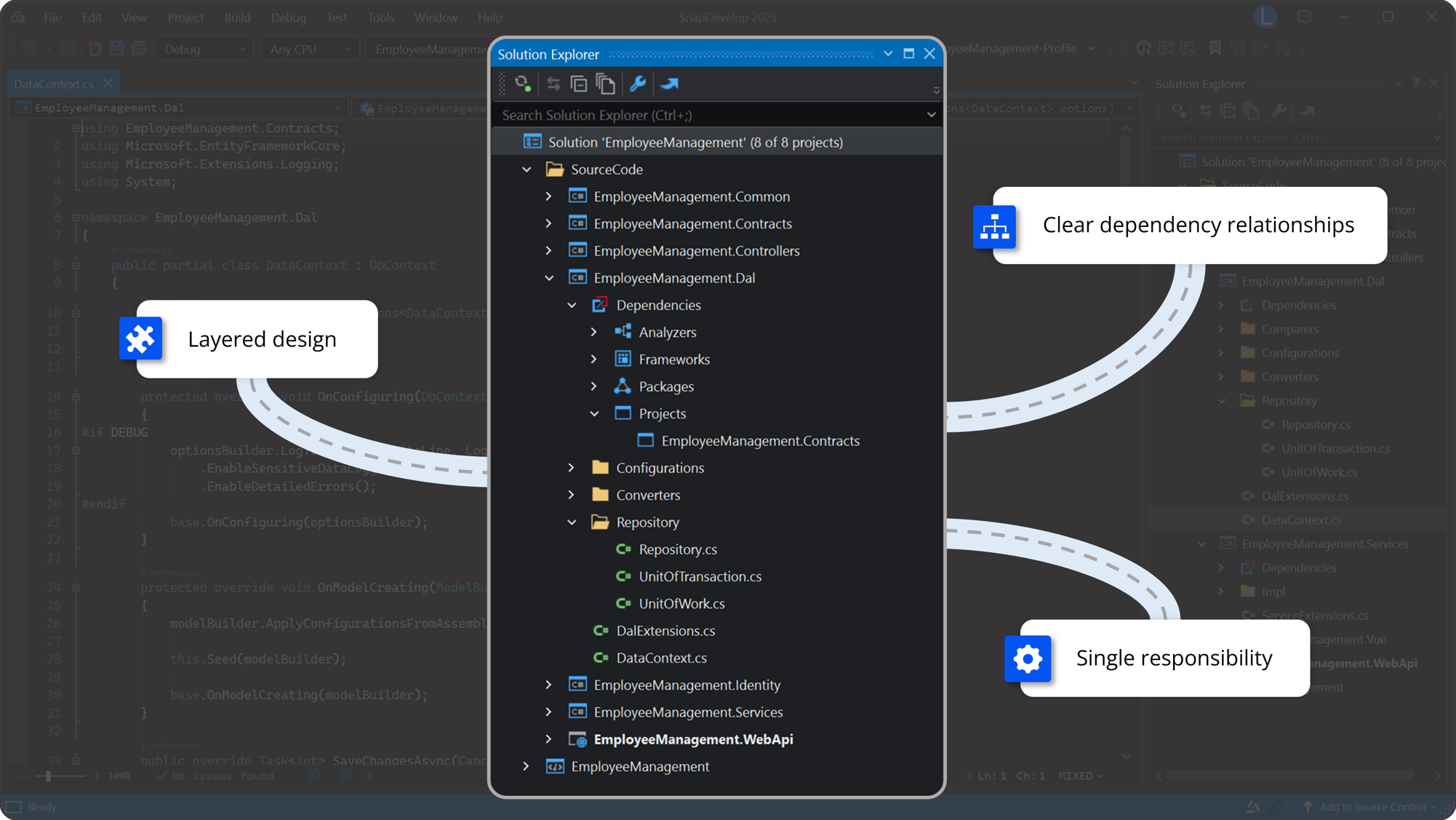Expand the EmployeeManagement.Controllers project
This screenshot has width=1456, height=820.
(x=549, y=250)
